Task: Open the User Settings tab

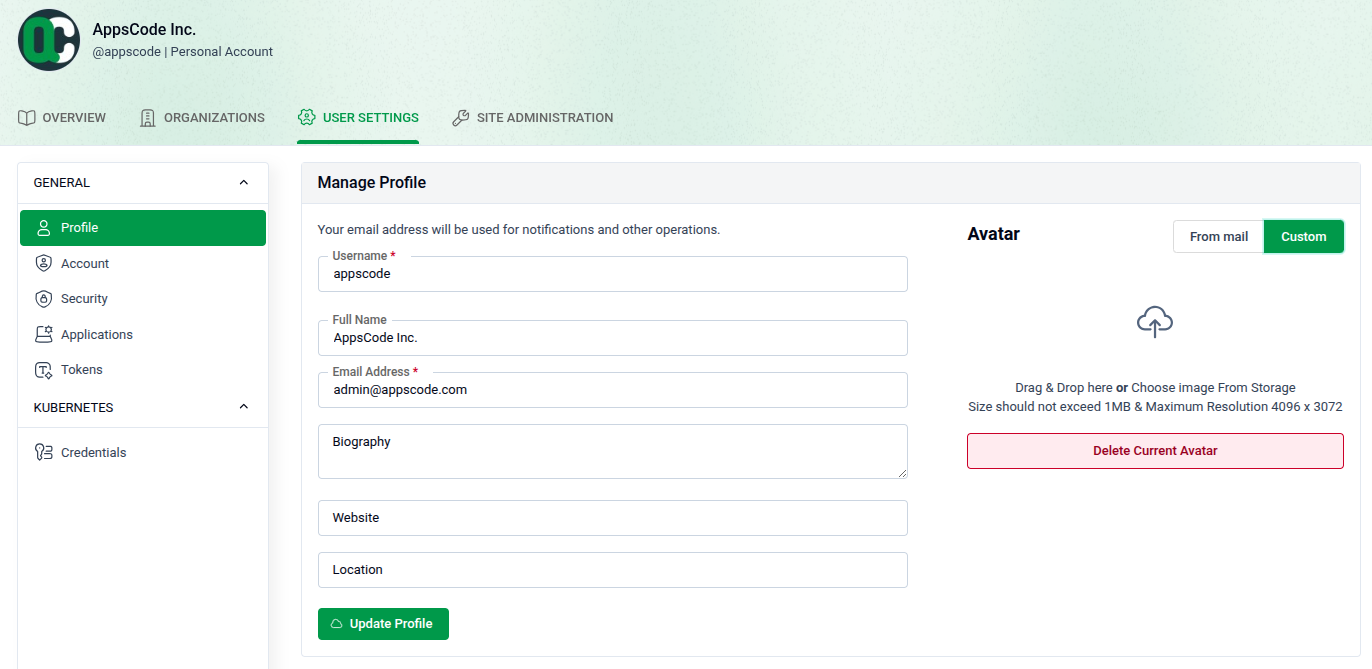Action: coord(358,118)
